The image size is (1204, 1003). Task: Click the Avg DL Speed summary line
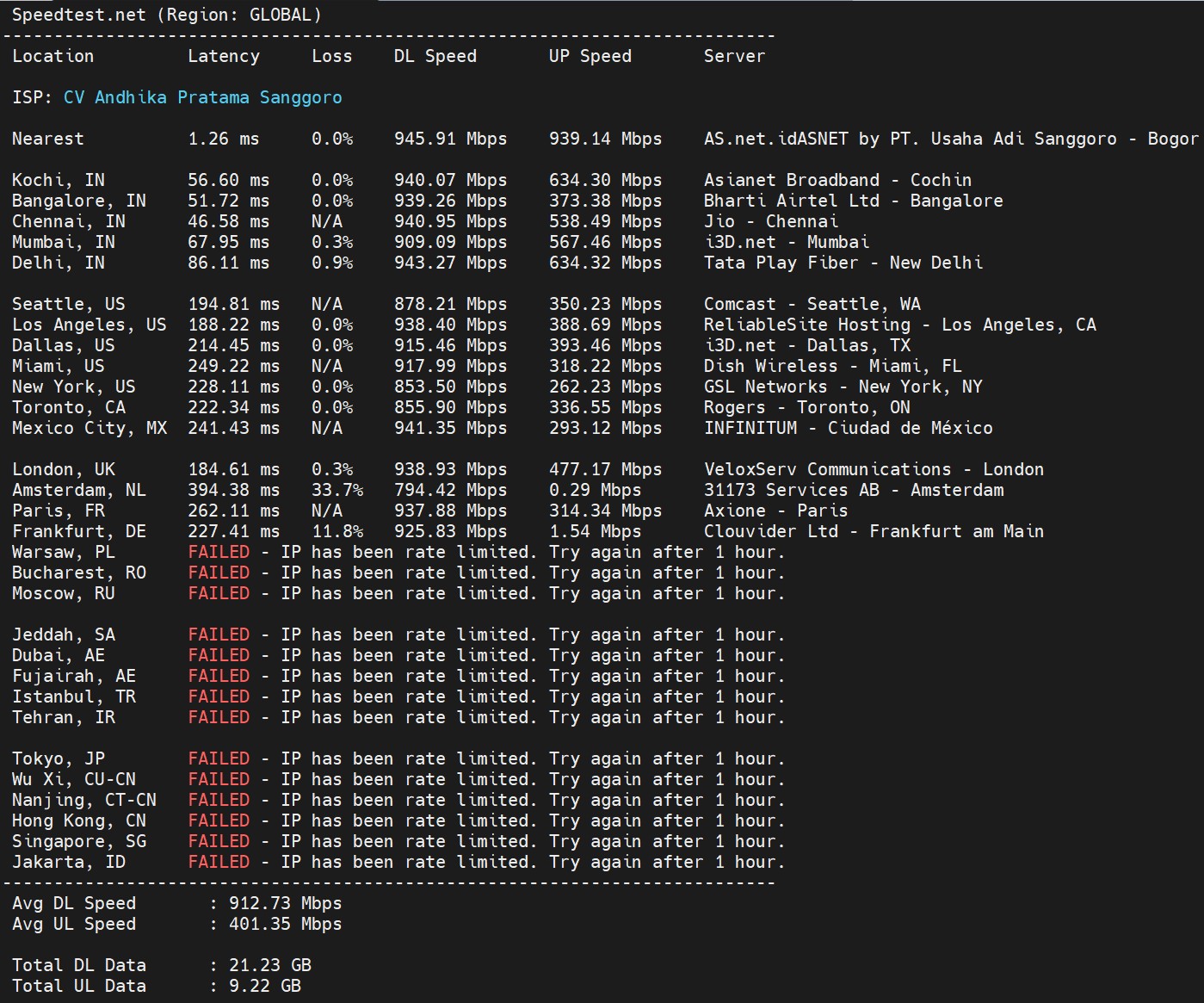pyautogui.click(x=74, y=903)
